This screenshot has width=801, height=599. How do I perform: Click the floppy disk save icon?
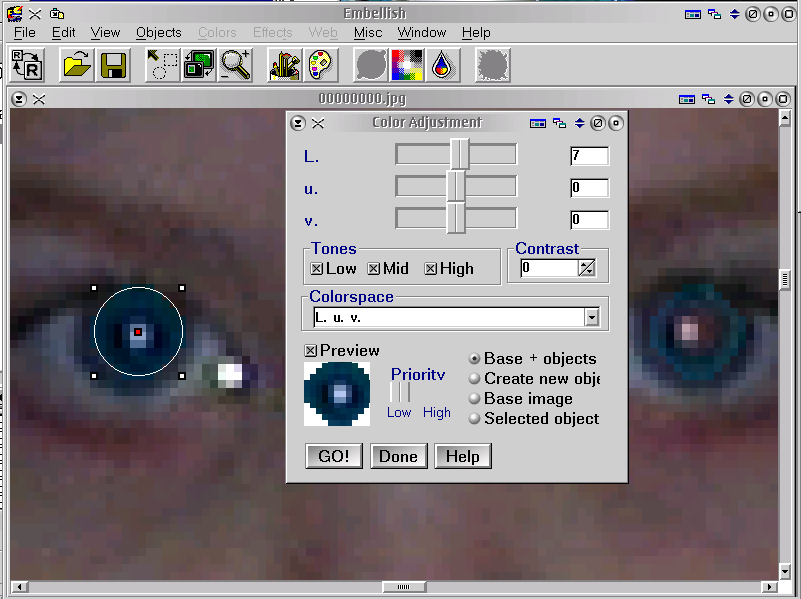[x=112, y=65]
